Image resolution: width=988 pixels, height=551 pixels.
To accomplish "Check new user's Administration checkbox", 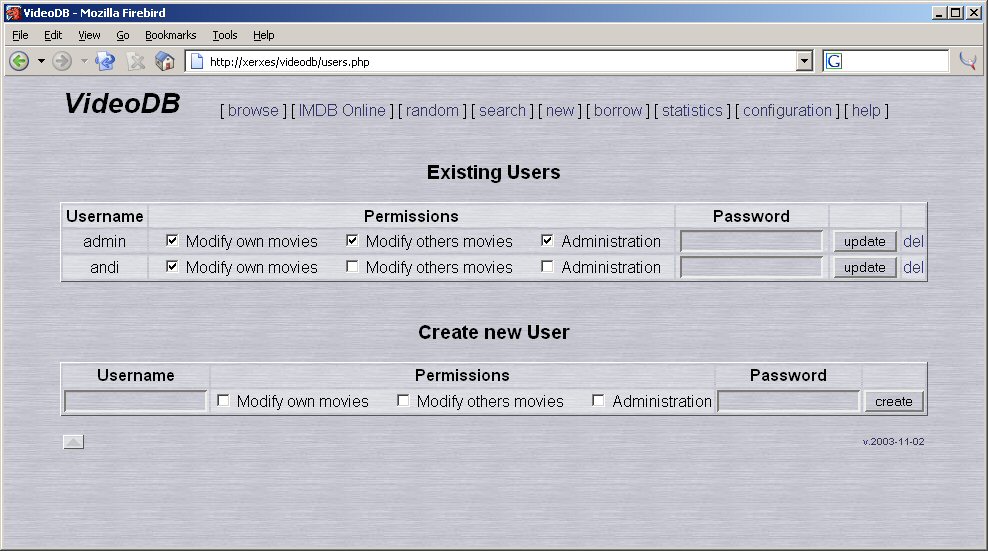I will click(x=599, y=400).
